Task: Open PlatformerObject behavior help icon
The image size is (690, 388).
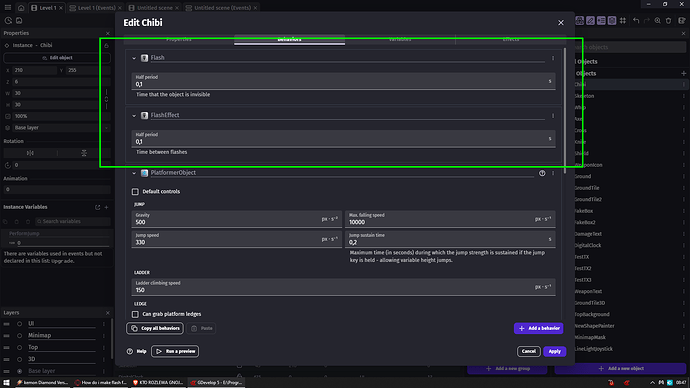Action: click(542, 173)
